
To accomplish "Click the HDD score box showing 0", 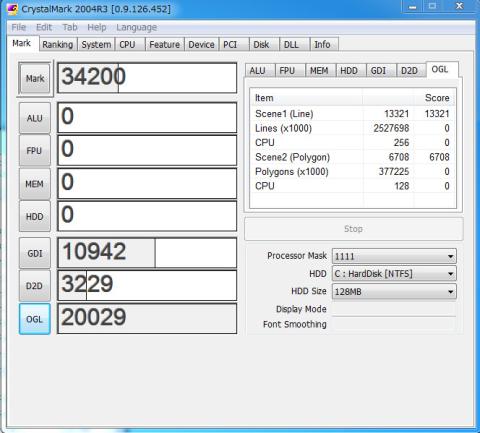I will (x=147, y=216).
